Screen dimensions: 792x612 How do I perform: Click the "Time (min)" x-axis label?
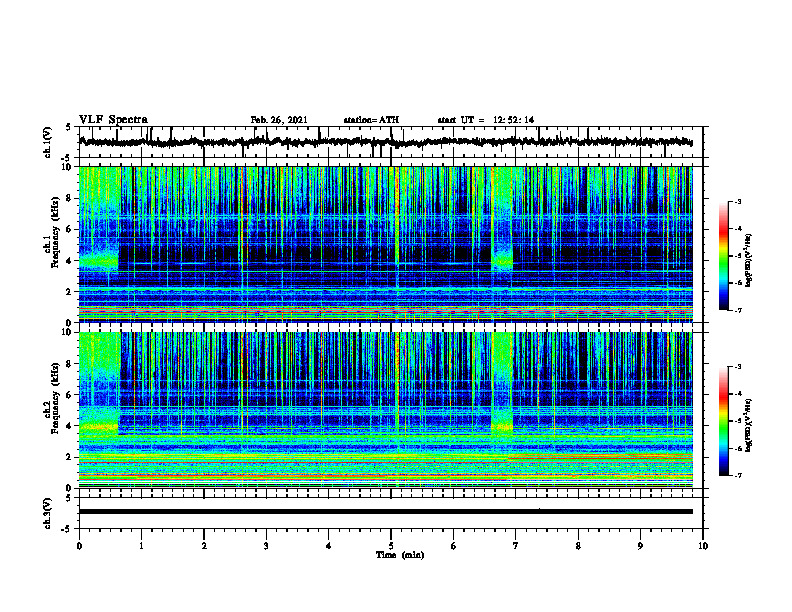click(400, 555)
